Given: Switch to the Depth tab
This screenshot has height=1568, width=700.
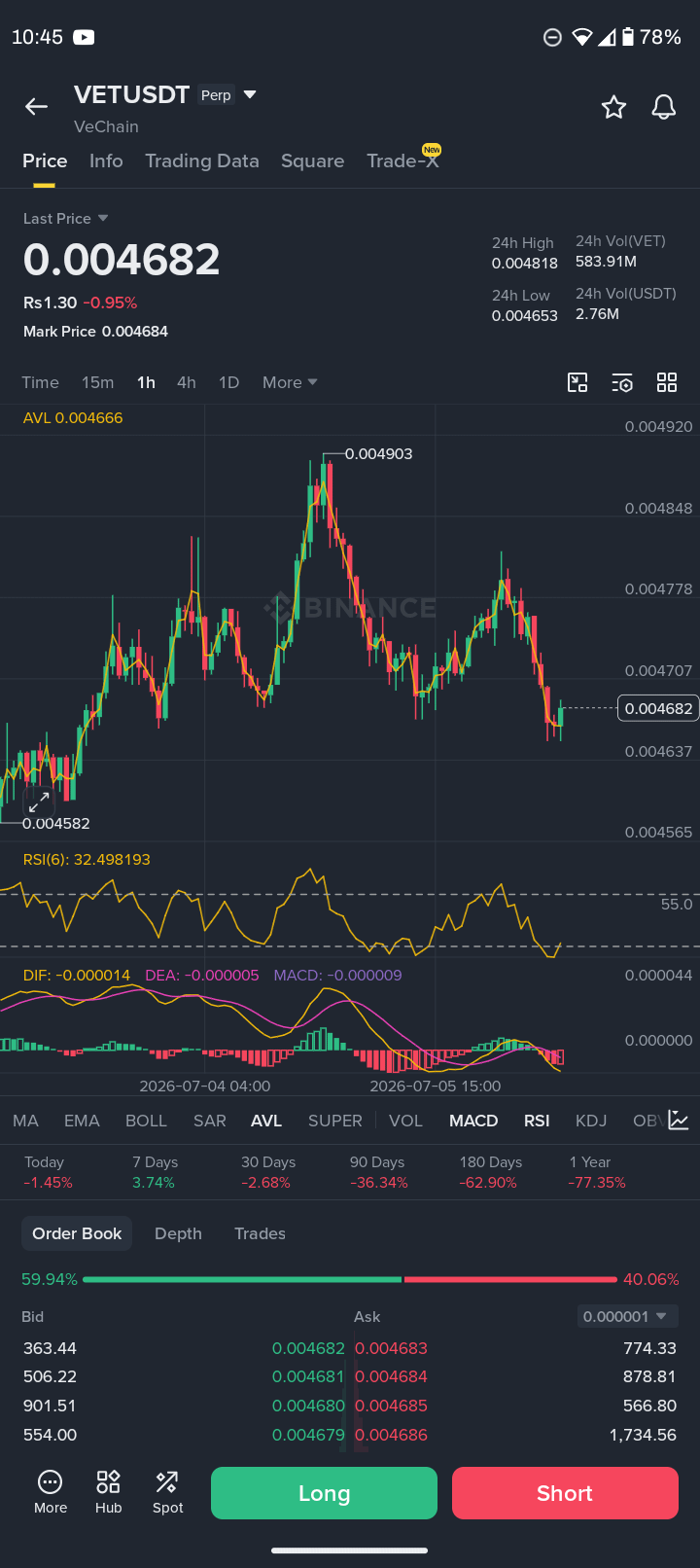Looking at the screenshot, I should pos(178,1233).
